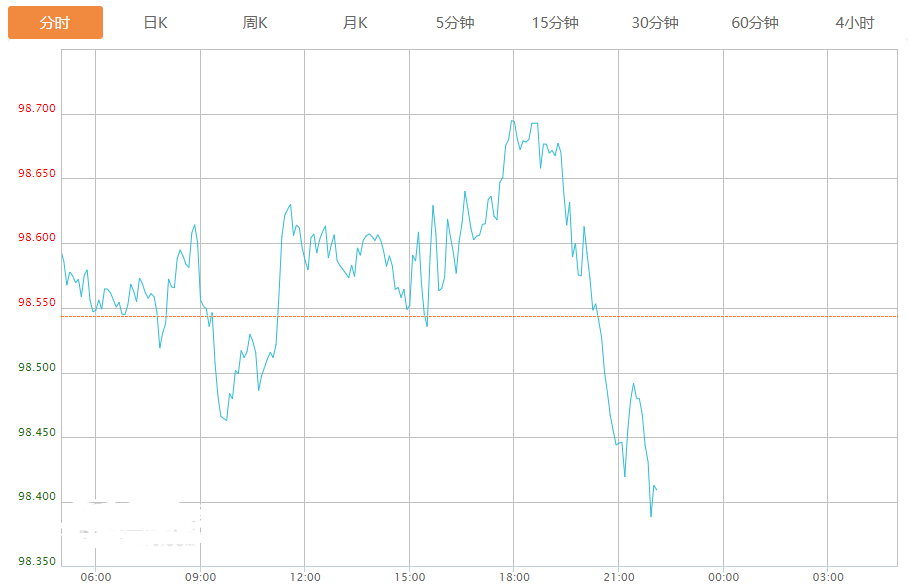Click the 98.550 price axis label
The width and height of the screenshot is (909, 588).
(x=37, y=302)
